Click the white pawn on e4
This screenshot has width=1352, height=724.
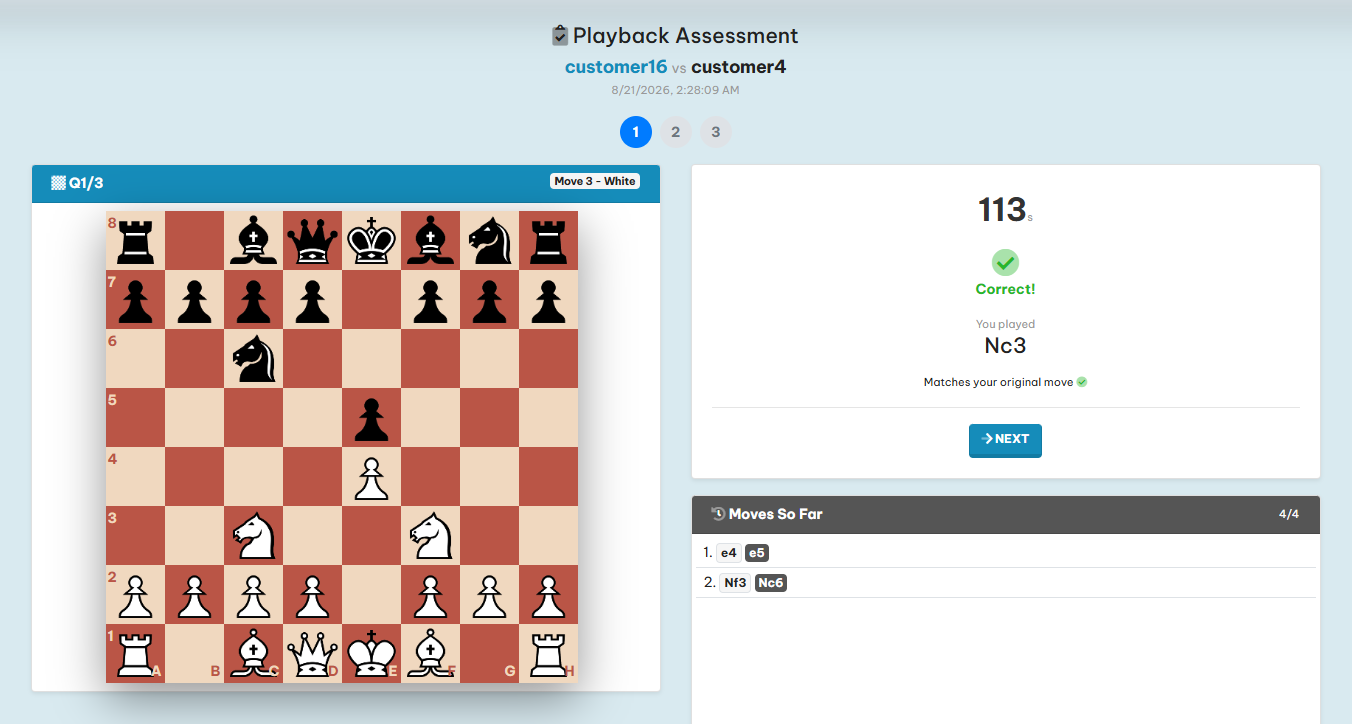(371, 476)
